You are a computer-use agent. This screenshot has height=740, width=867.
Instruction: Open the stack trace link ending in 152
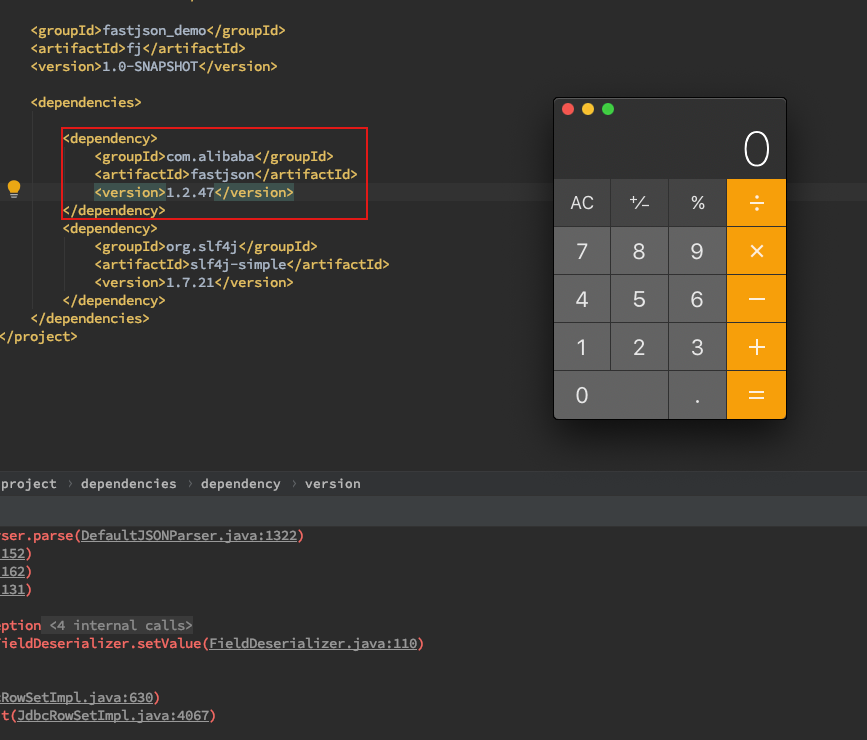tap(13, 554)
